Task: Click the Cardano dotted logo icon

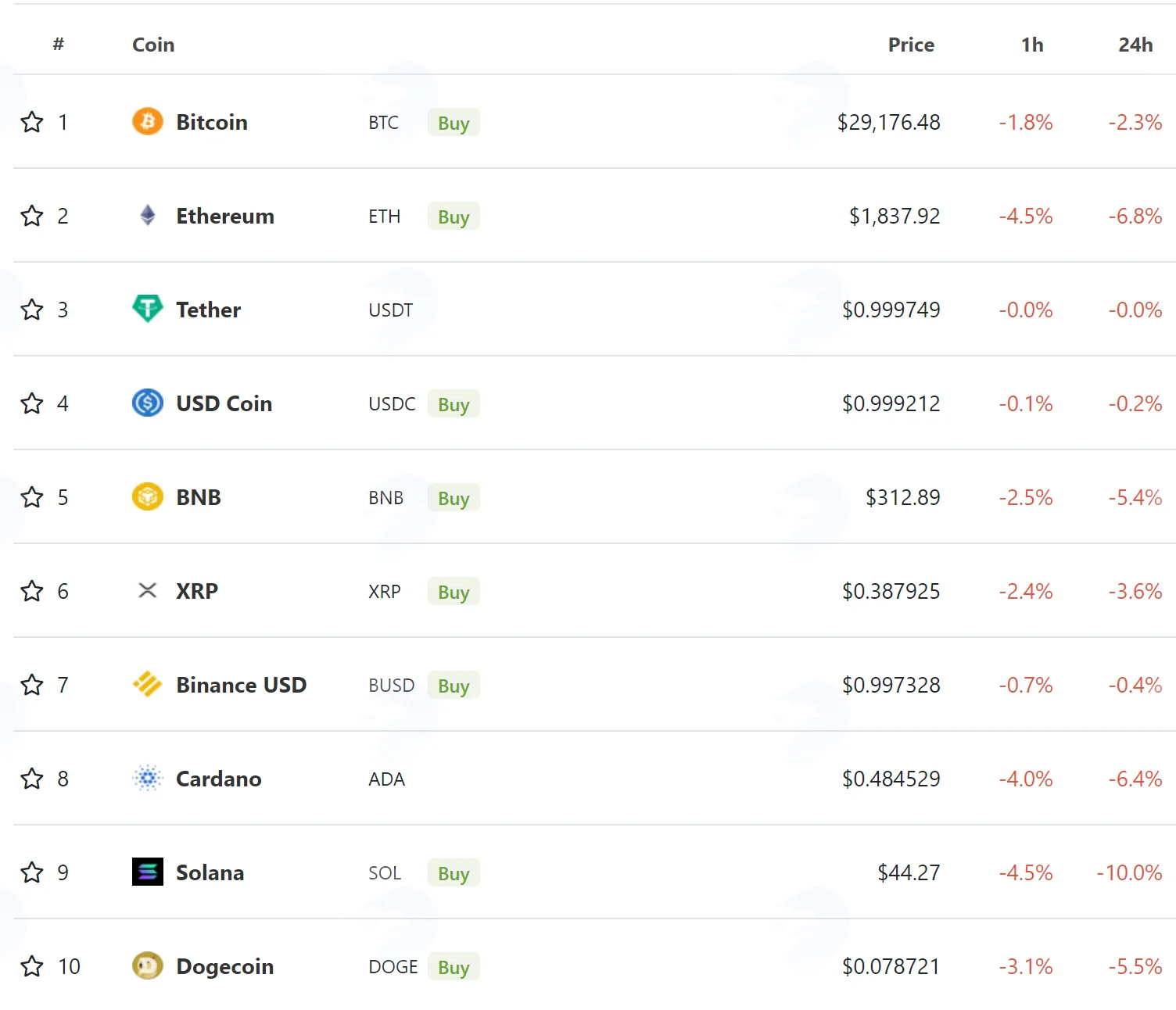Action: 147,778
